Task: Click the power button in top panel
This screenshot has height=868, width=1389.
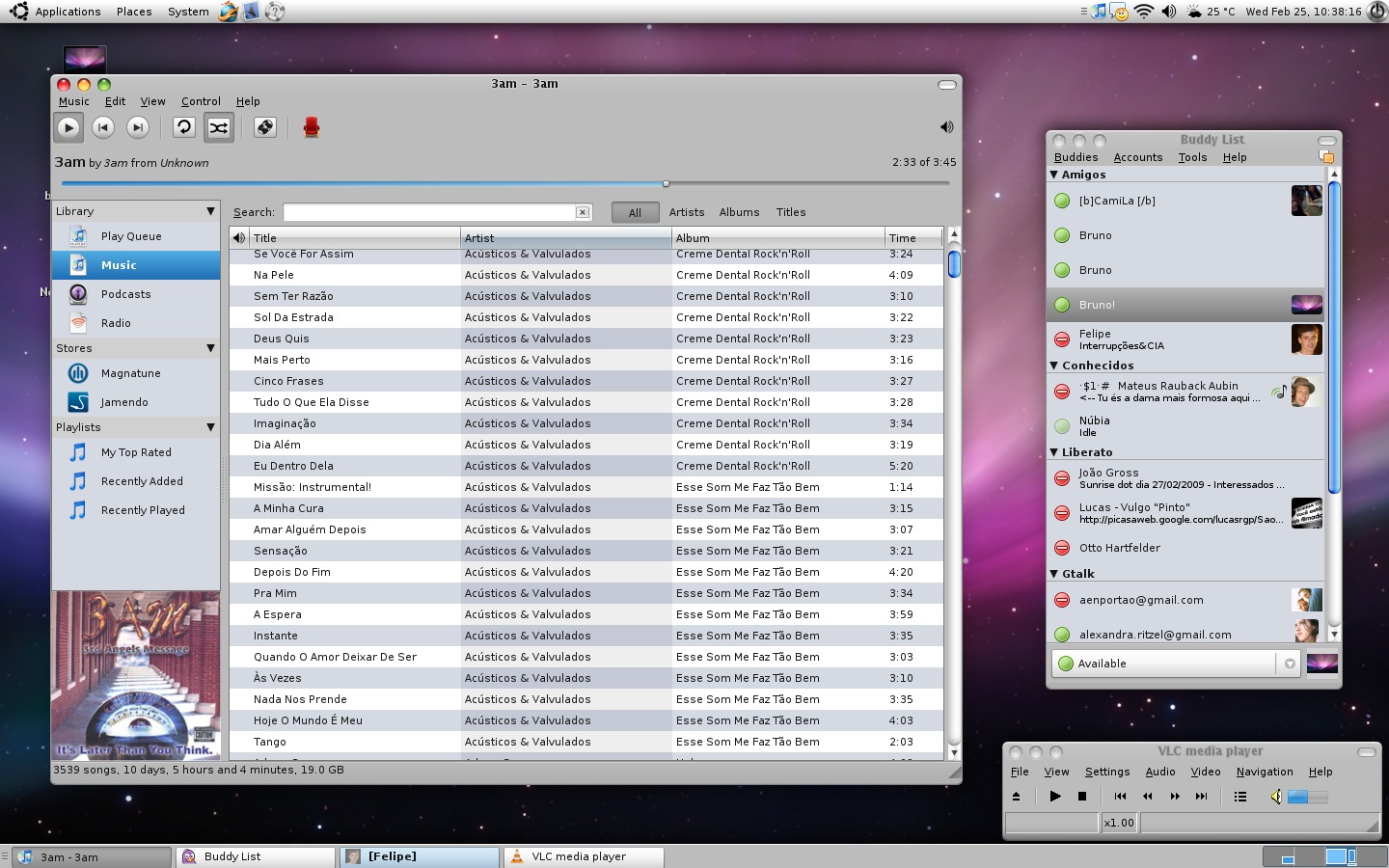Action: click(1377, 12)
